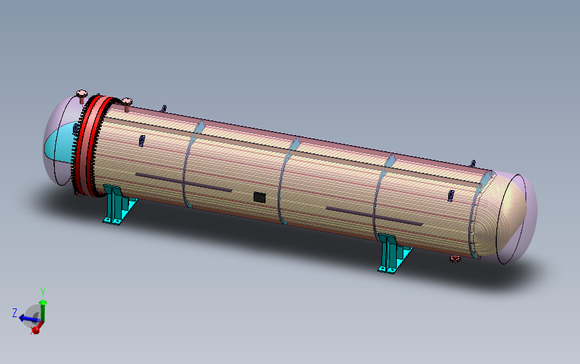Select the pink nozzle on top of the left head
580x364 pixels.
tap(82, 96)
